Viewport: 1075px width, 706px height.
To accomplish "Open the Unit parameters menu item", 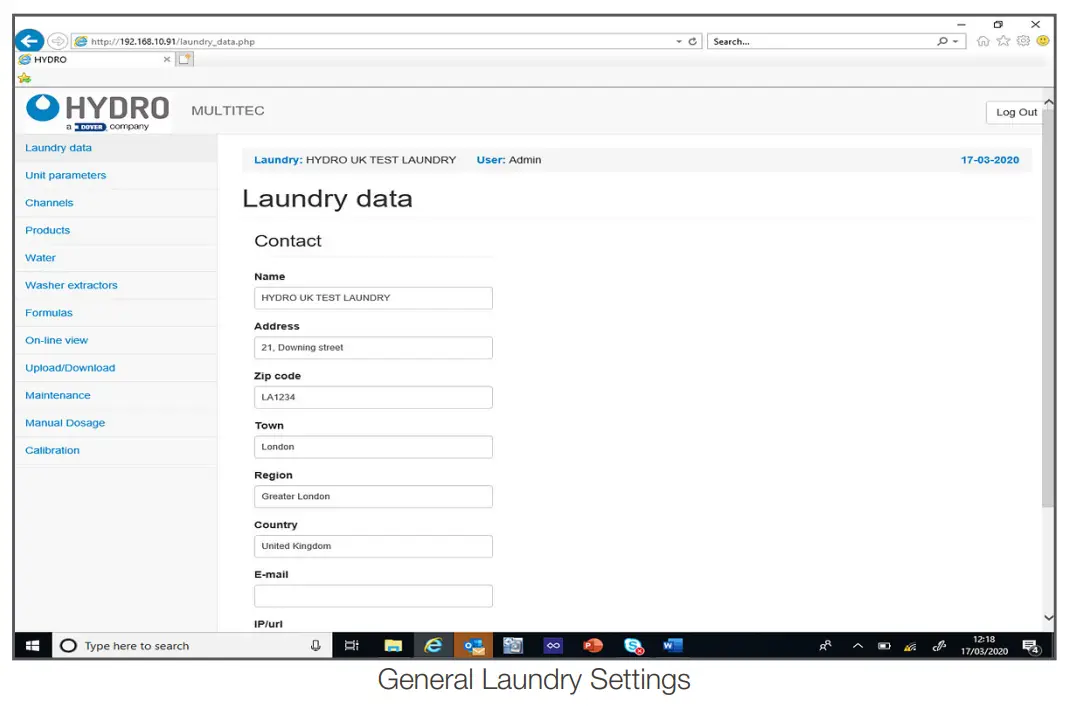I will point(65,175).
